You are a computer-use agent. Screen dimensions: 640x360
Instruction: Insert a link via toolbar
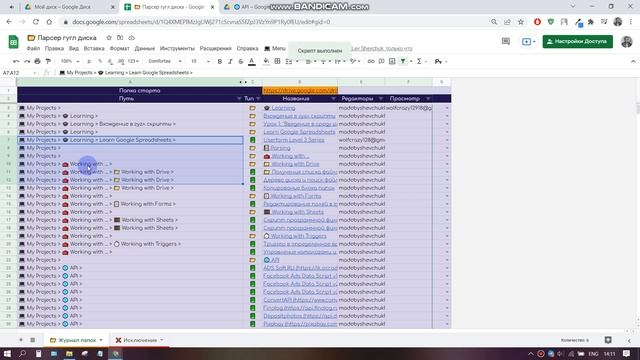coord(371,61)
